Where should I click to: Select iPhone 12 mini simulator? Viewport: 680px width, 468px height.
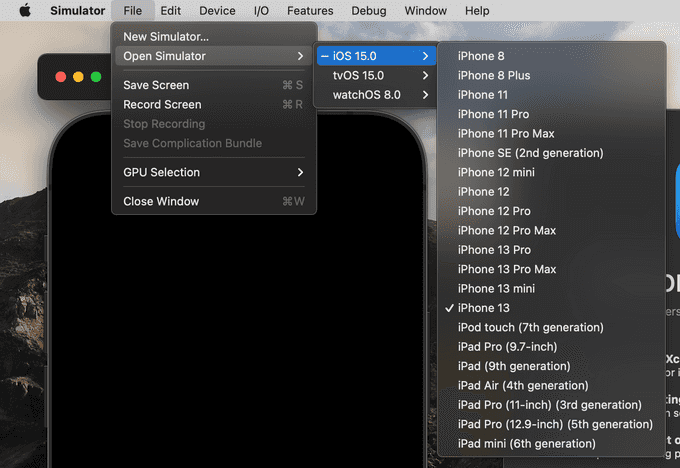pos(552,172)
